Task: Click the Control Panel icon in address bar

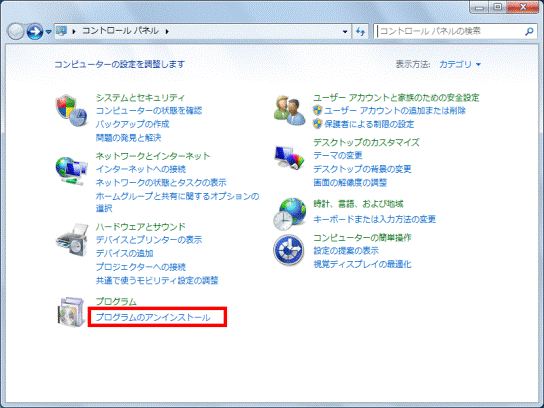Action: click(x=62, y=31)
